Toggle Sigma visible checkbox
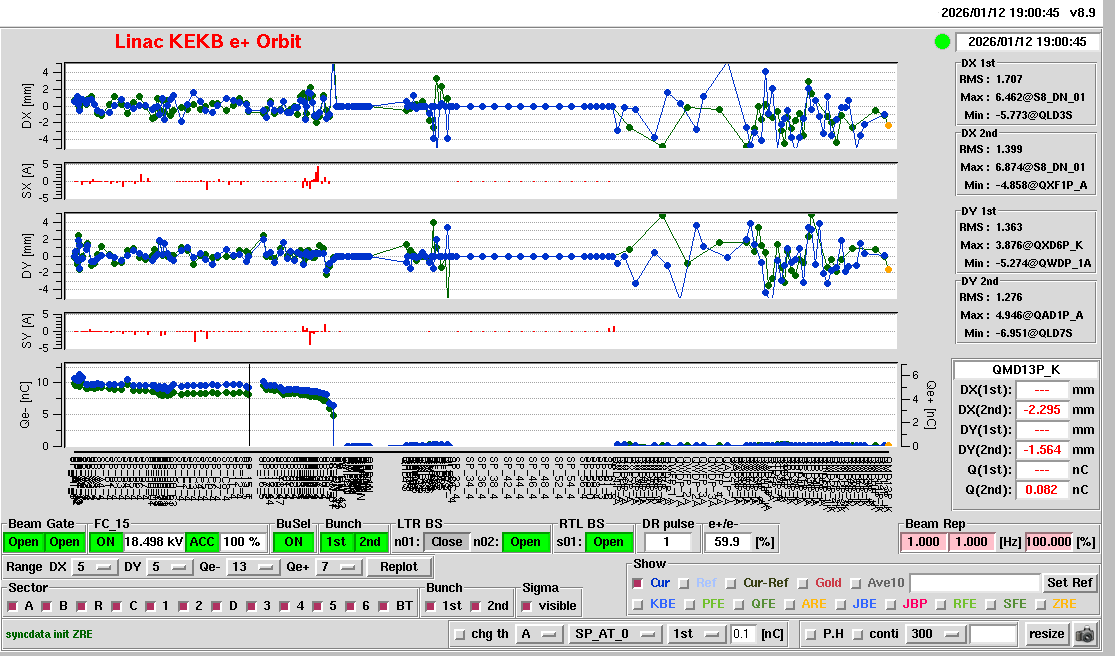Screen dimensions: 1115x656 click(x=528, y=606)
